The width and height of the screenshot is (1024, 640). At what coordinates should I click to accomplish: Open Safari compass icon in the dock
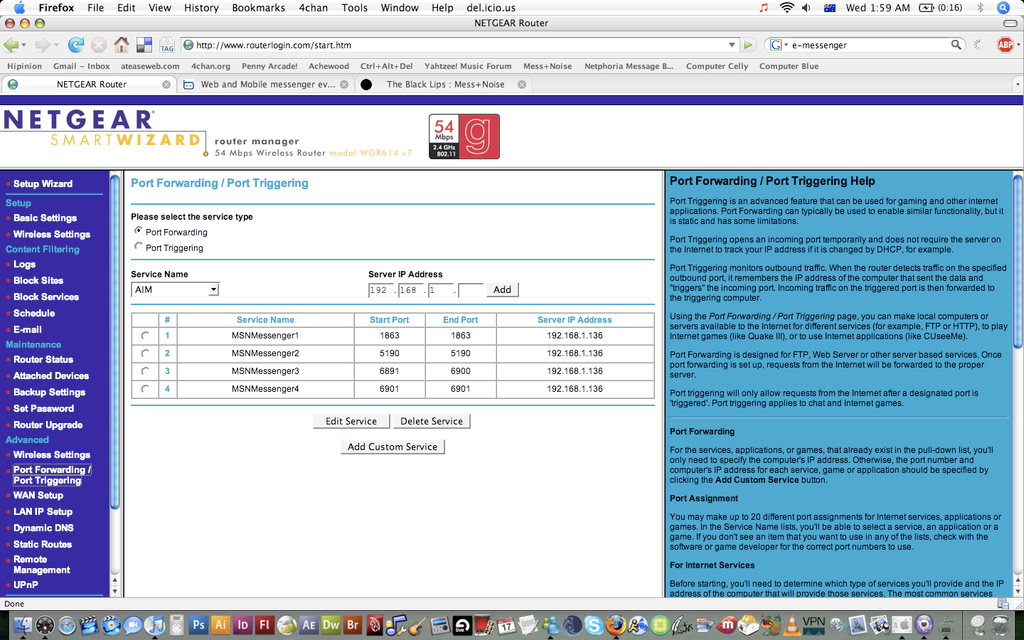[x=67, y=625]
